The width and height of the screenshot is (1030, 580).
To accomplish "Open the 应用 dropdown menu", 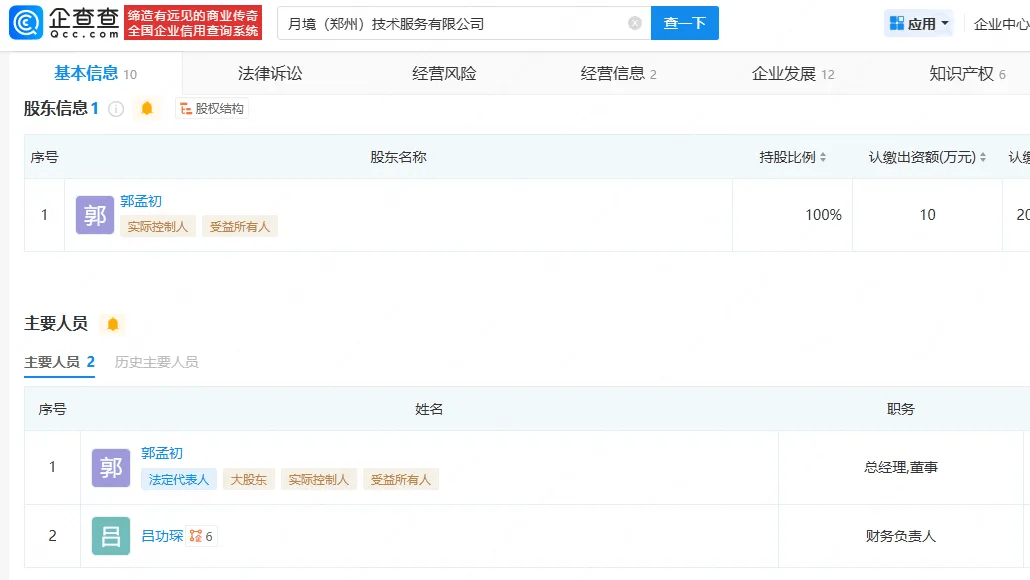I will coord(919,23).
